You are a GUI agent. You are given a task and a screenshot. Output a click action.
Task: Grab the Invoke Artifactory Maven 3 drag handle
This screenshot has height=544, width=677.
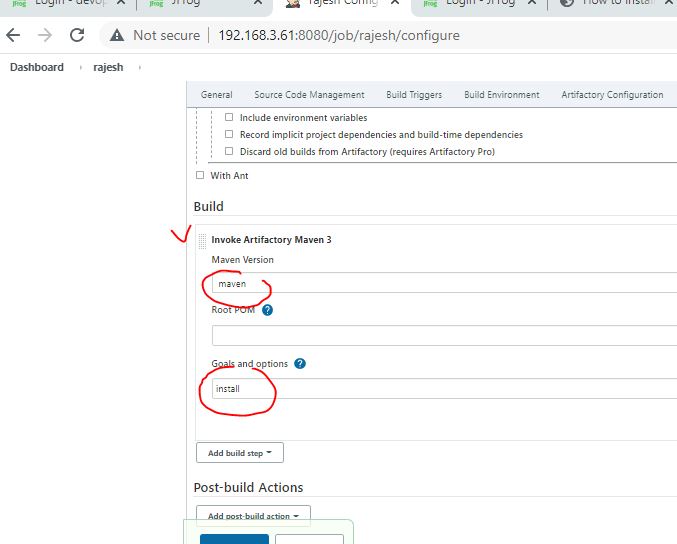click(203, 240)
